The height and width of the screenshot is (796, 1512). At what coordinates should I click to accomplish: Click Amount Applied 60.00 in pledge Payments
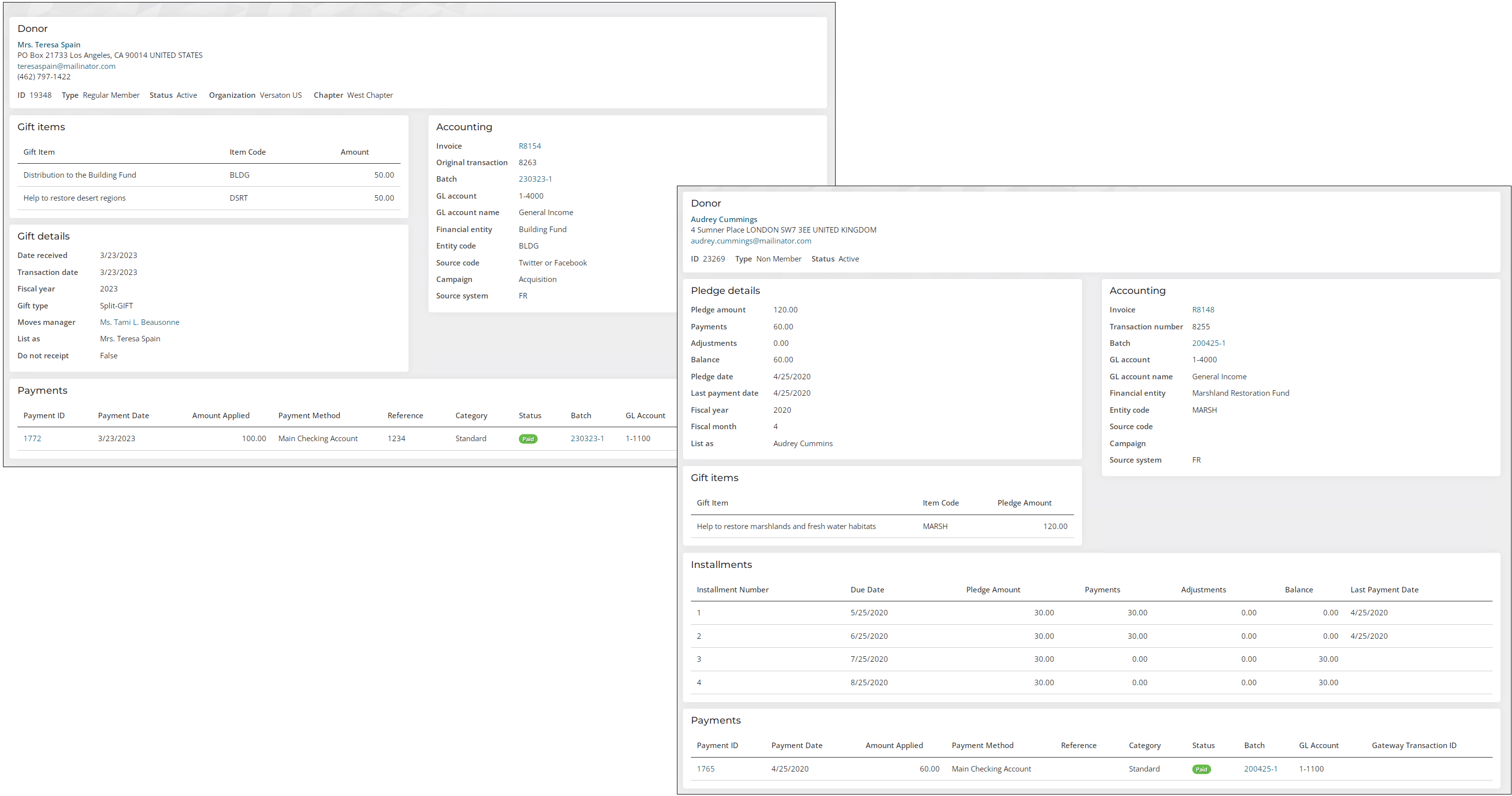coord(929,769)
